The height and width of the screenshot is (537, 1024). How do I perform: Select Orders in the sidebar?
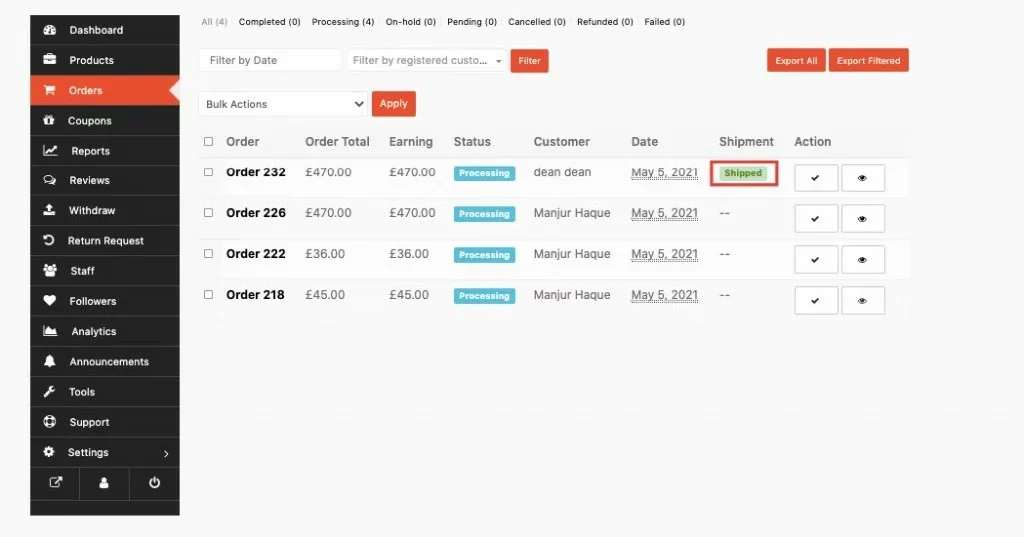104,90
